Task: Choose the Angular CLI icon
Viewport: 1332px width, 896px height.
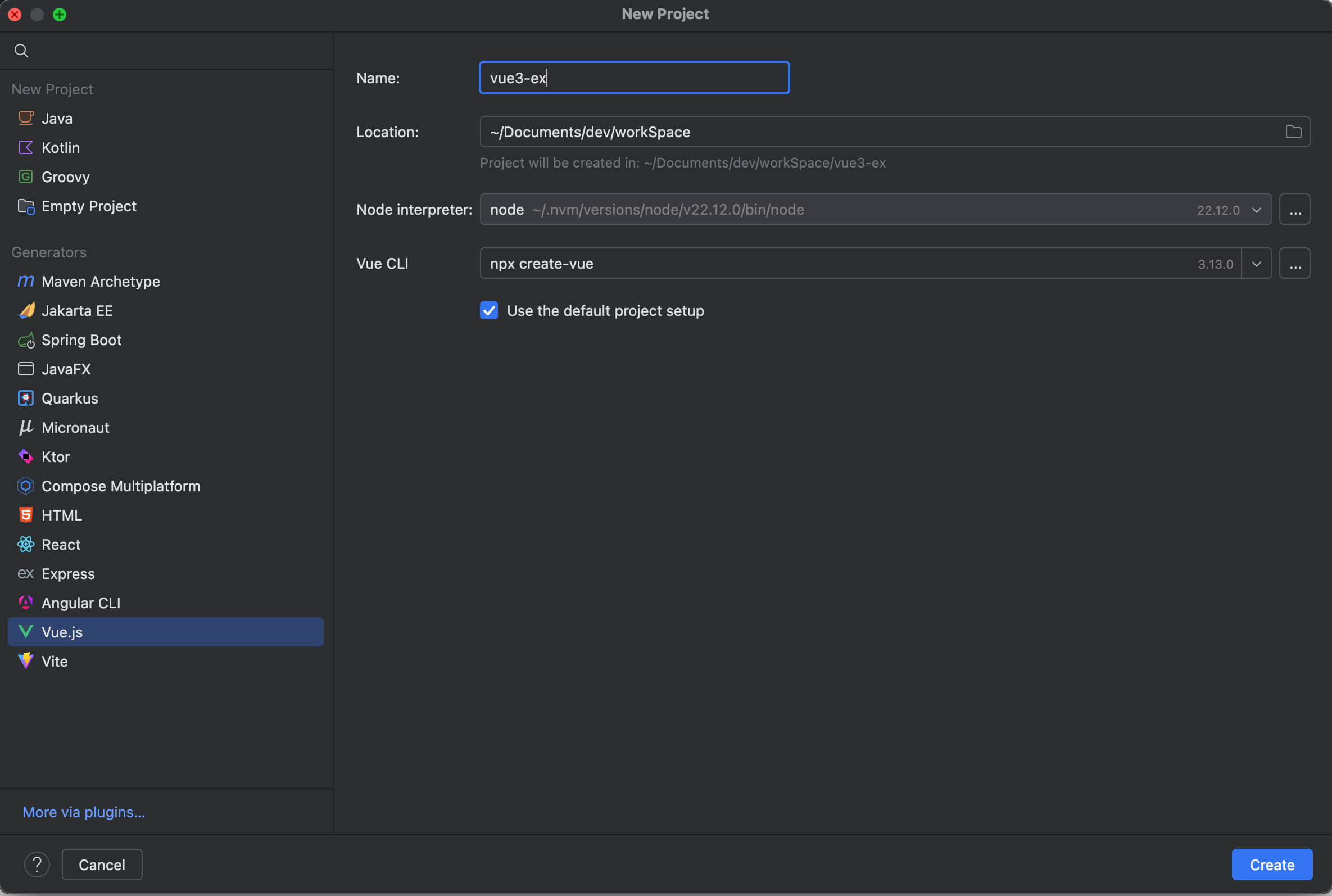Action: click(26, 603)
